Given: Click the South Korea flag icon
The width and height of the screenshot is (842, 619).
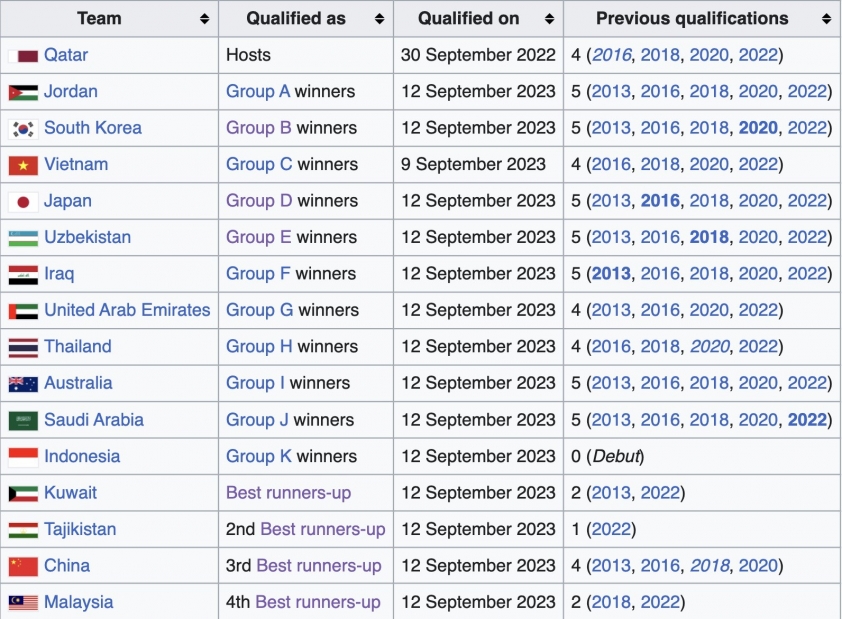Looking at the screenshot, I should (23, 129).
